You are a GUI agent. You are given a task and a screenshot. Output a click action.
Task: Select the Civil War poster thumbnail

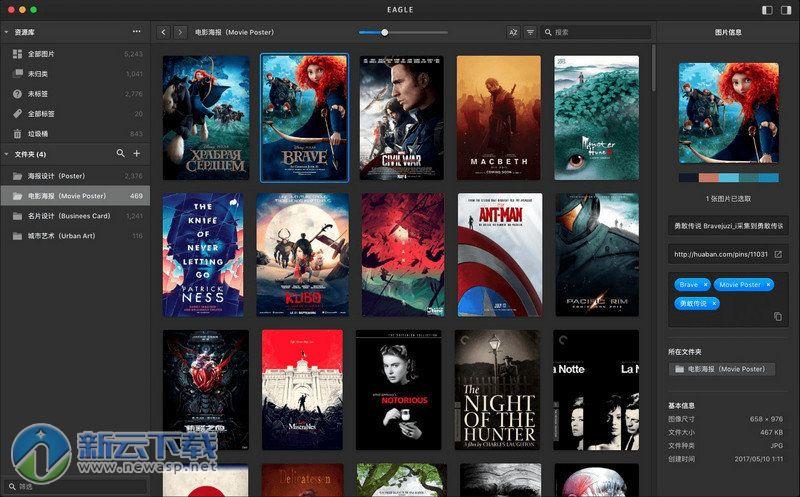pos(402,117)
